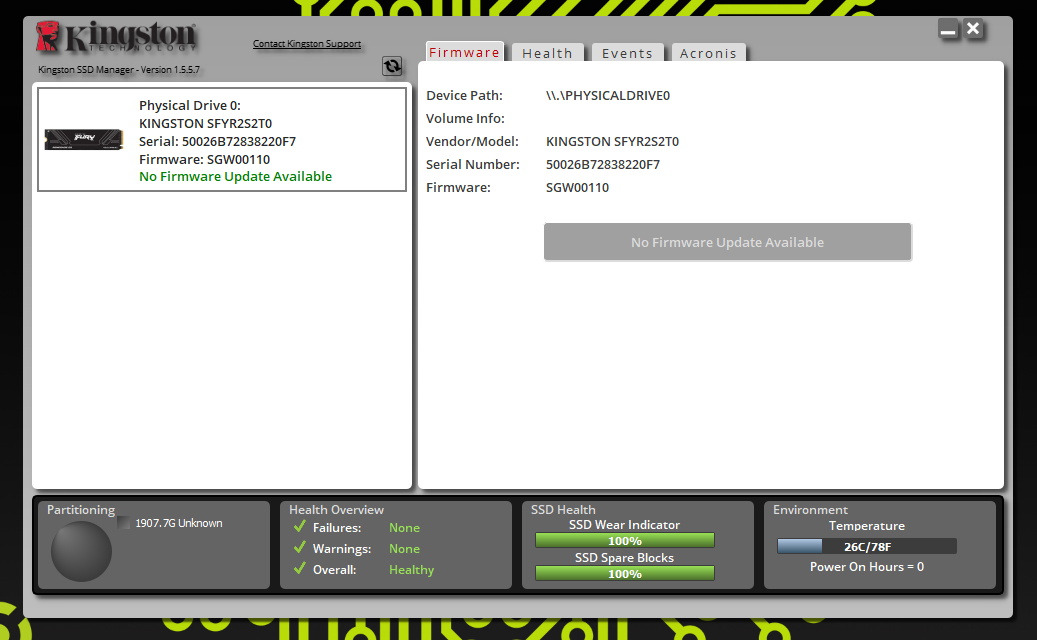
Task: Click the partitioning pie chart
Action: tap(81, 551)
